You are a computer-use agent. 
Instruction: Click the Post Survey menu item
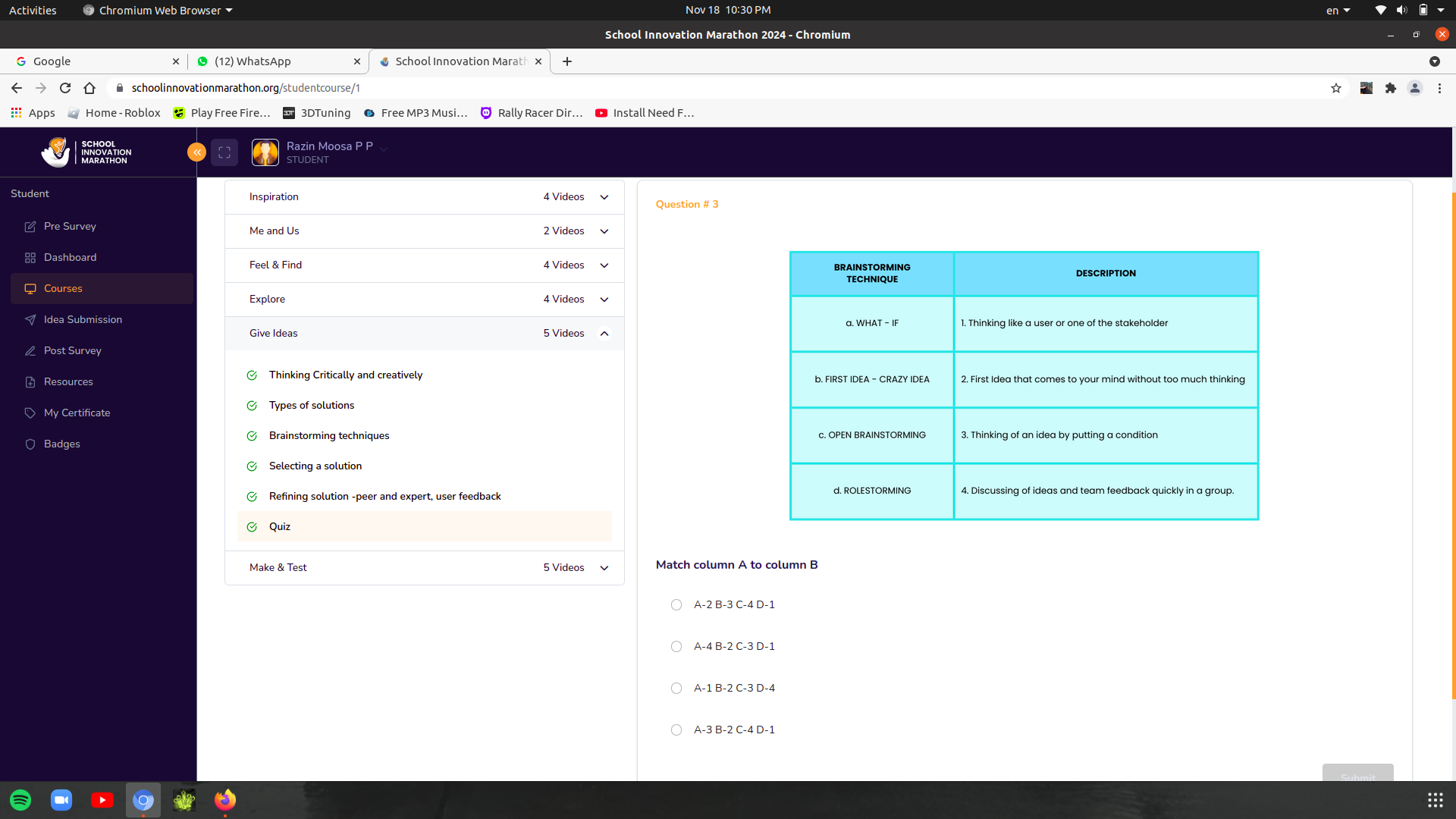coord(72,350)
